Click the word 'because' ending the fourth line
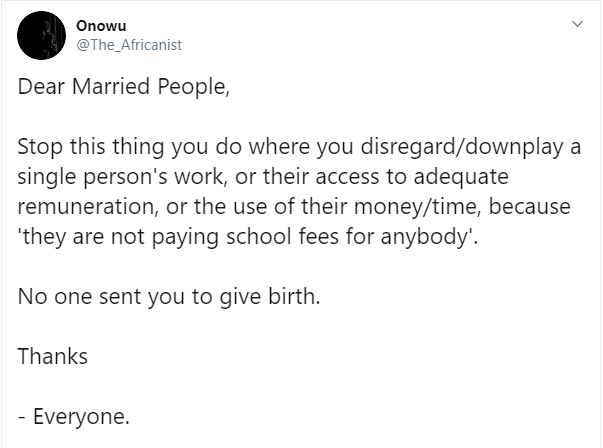The image size is (603, 448). coord(530,207)
